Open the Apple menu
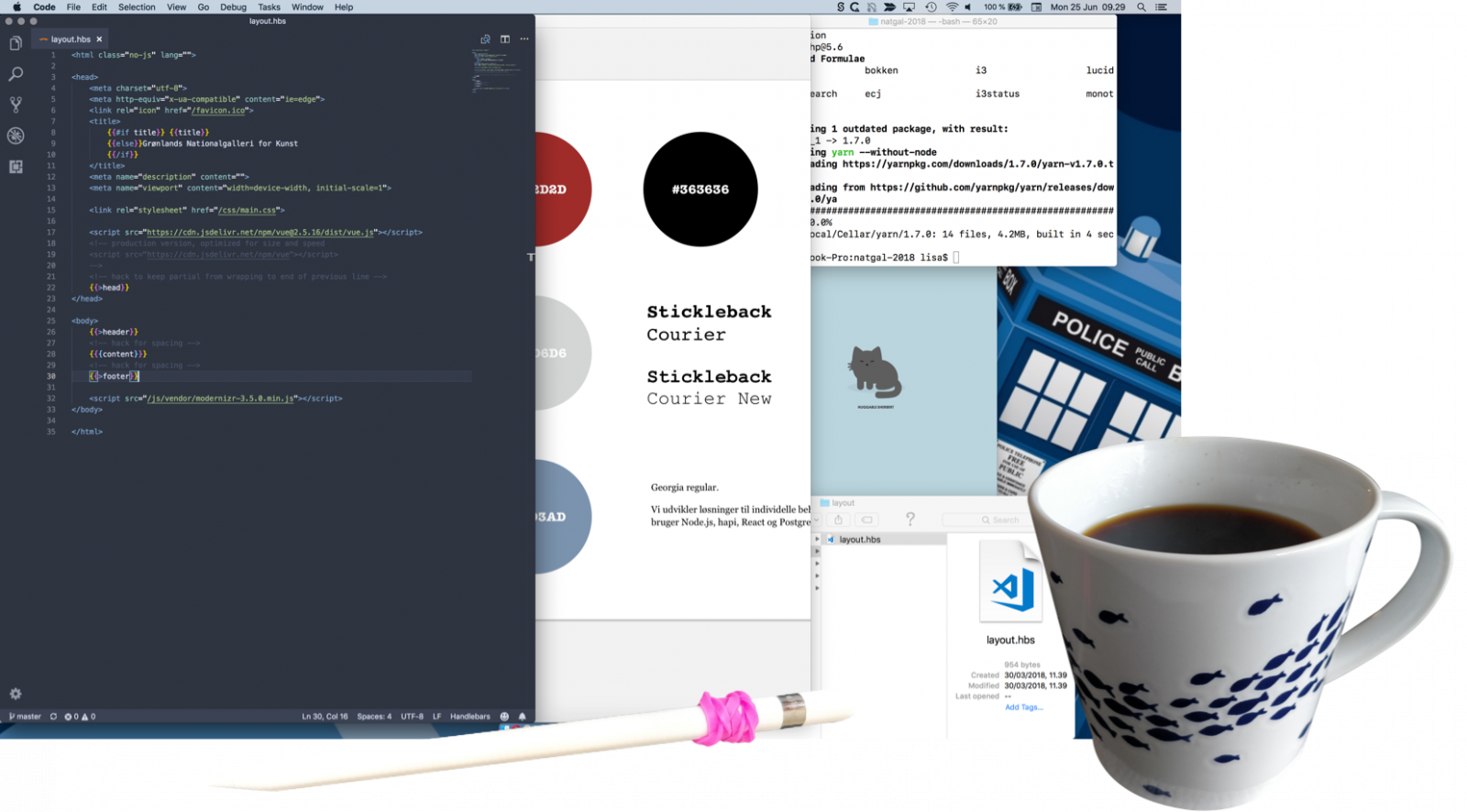Image resolution: width=1467 pixels, height=812 pixels. (x=17, y=7)
